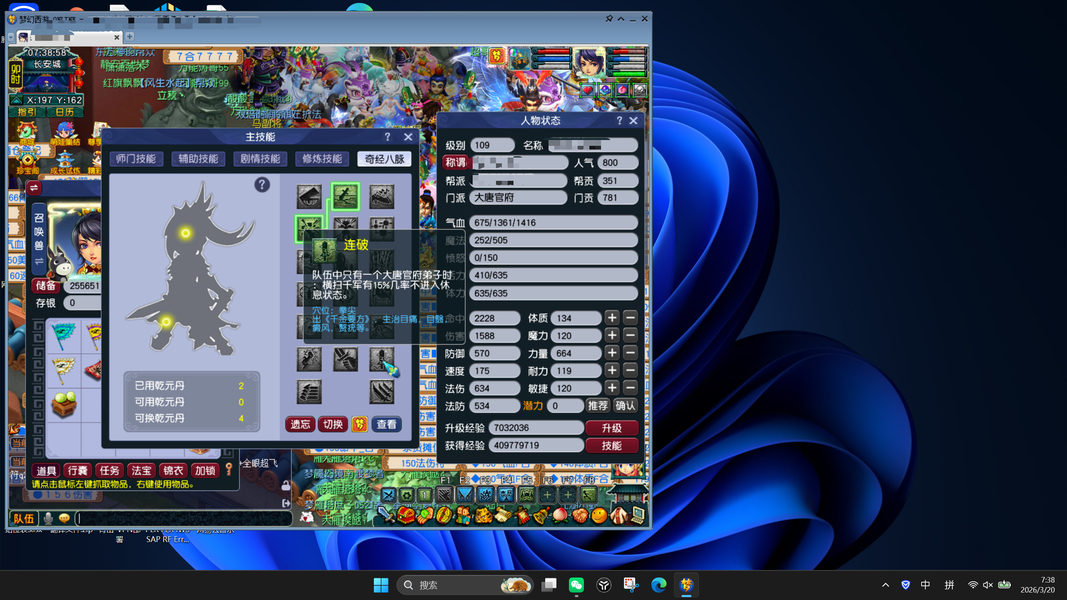Decrease 力量 with minus button

click(x=630, y=353)
